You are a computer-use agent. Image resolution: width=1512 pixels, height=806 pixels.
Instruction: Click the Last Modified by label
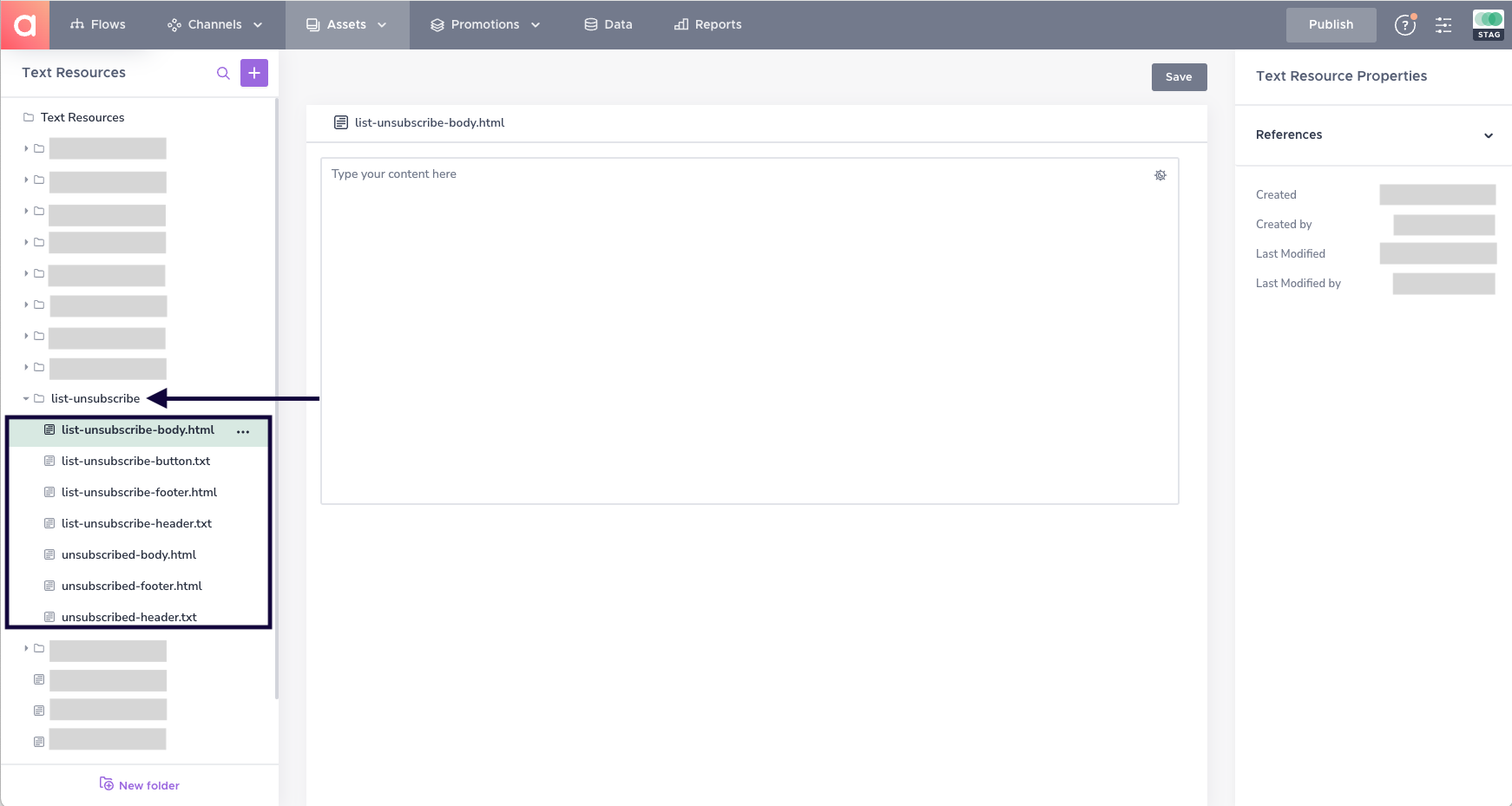tap(1298, 283)
